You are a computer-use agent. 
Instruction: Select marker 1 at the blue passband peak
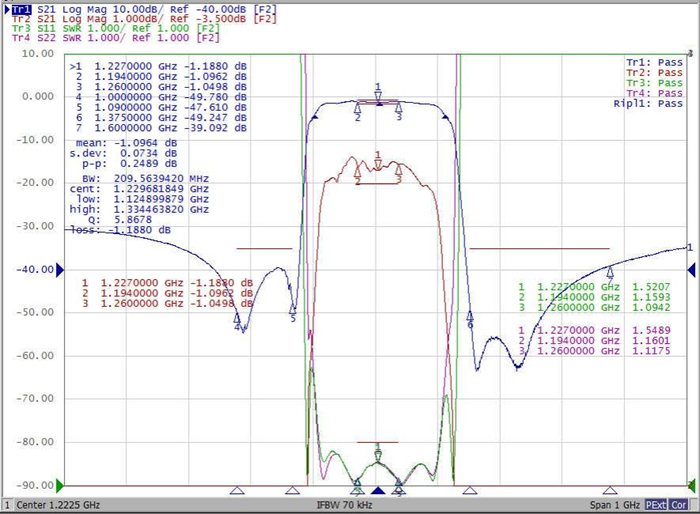(378, 96)
